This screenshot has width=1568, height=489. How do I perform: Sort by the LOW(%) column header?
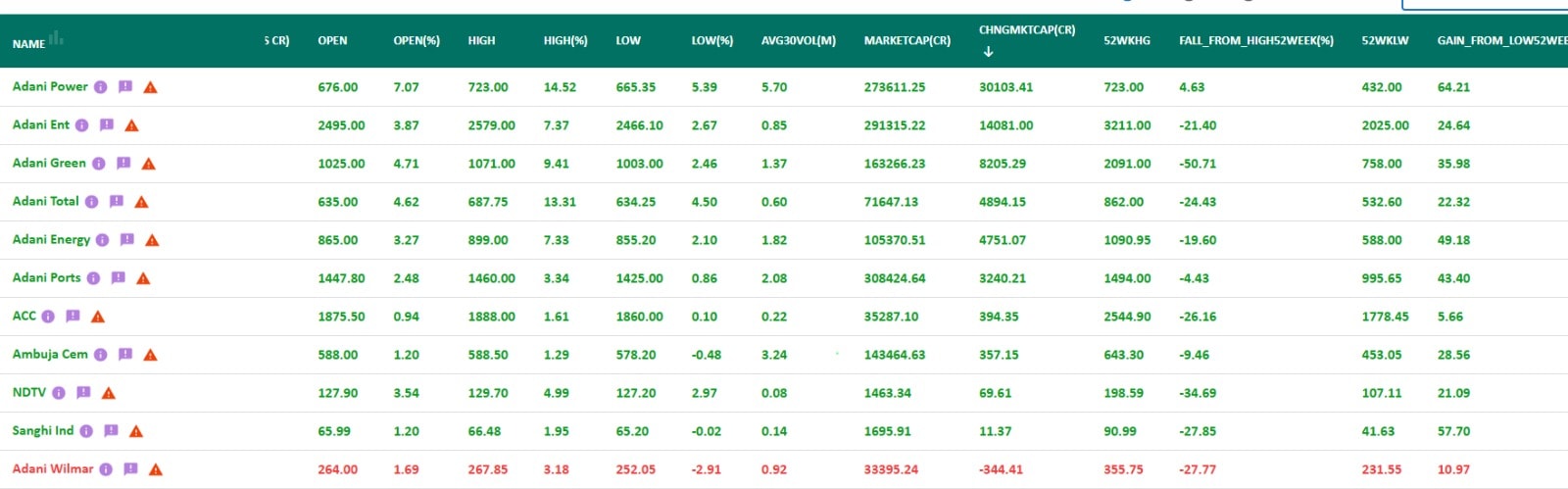[712, 41]
